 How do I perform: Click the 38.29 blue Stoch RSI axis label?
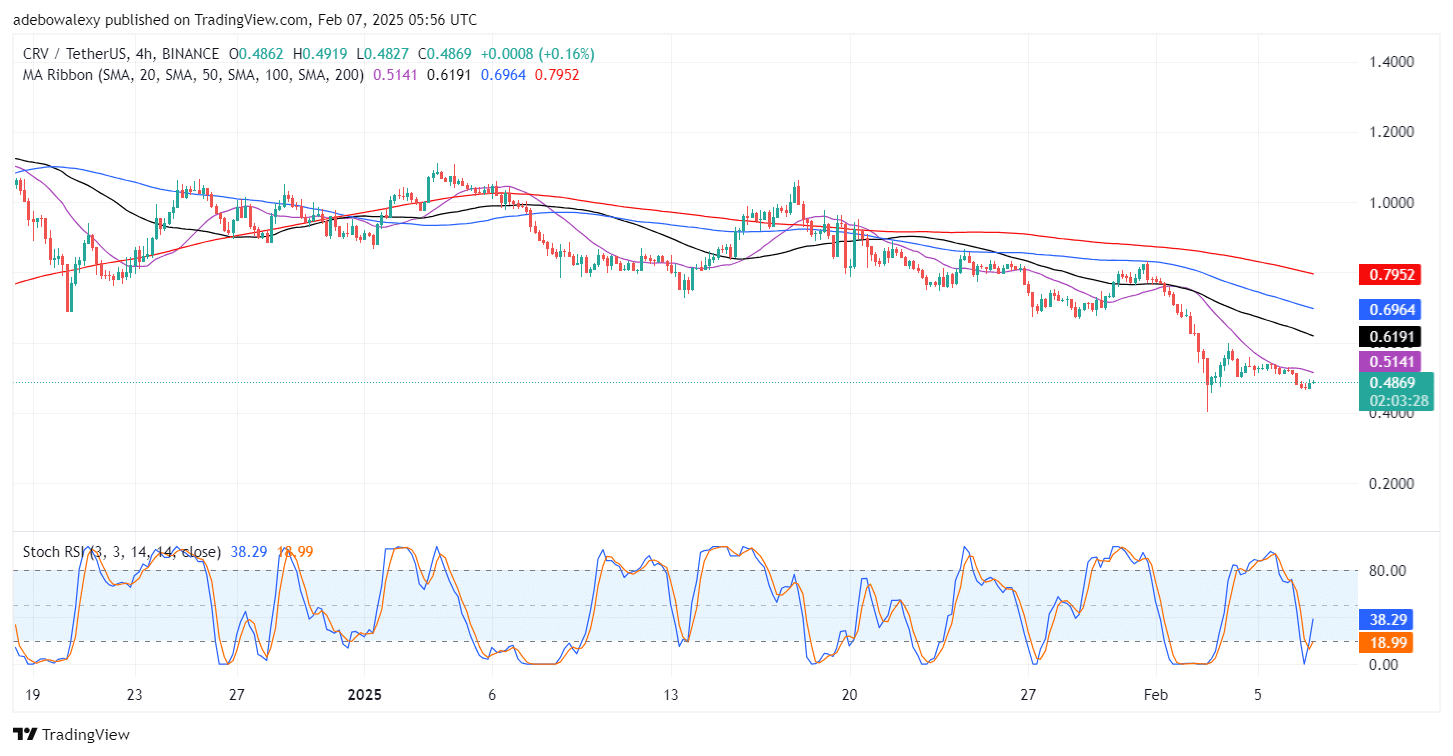tap(1387, 620)
